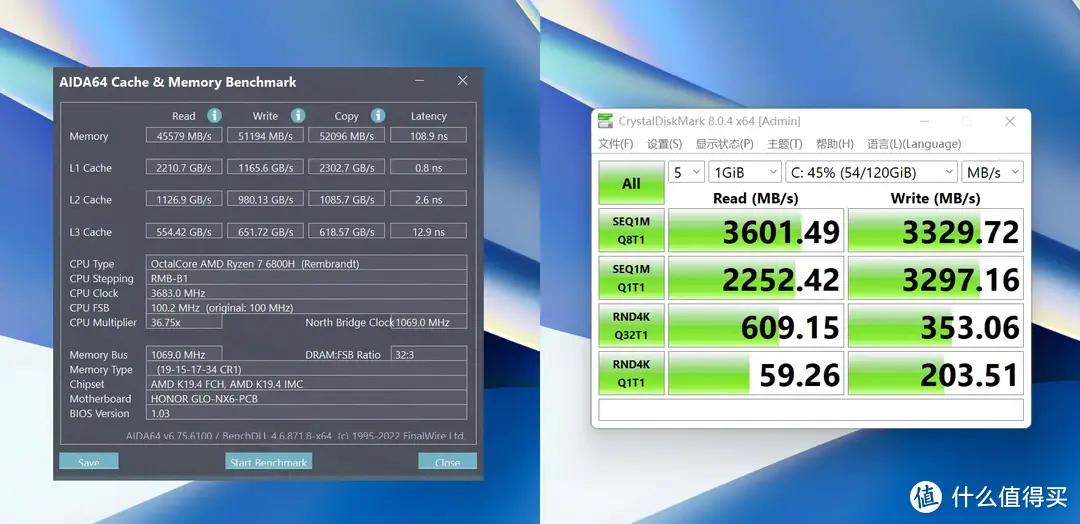Click the RND4K Q32T1 read result 609.15
1080x524 pixels.
756,325
